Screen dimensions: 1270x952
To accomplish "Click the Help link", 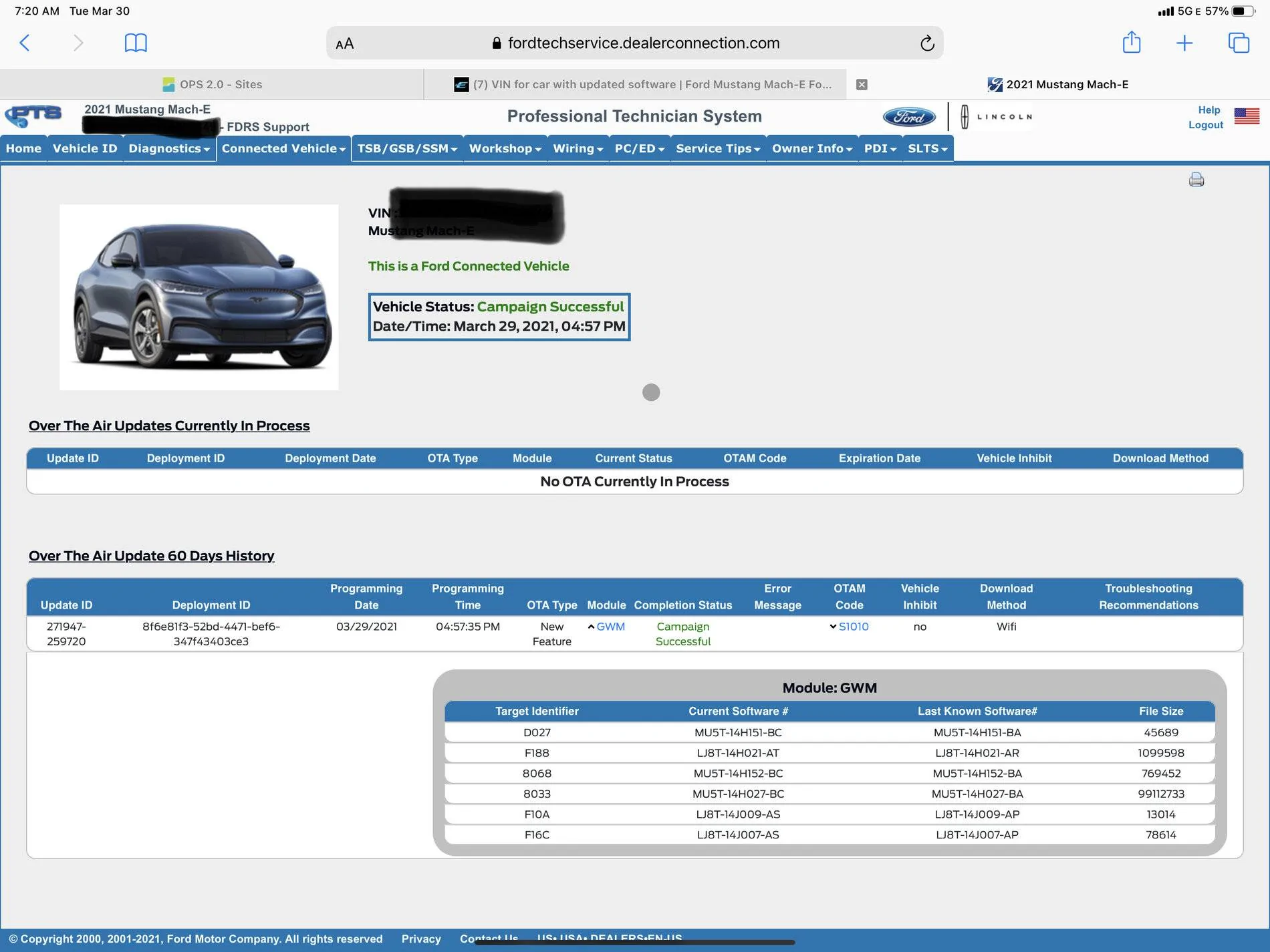I will pos(1209,110).
